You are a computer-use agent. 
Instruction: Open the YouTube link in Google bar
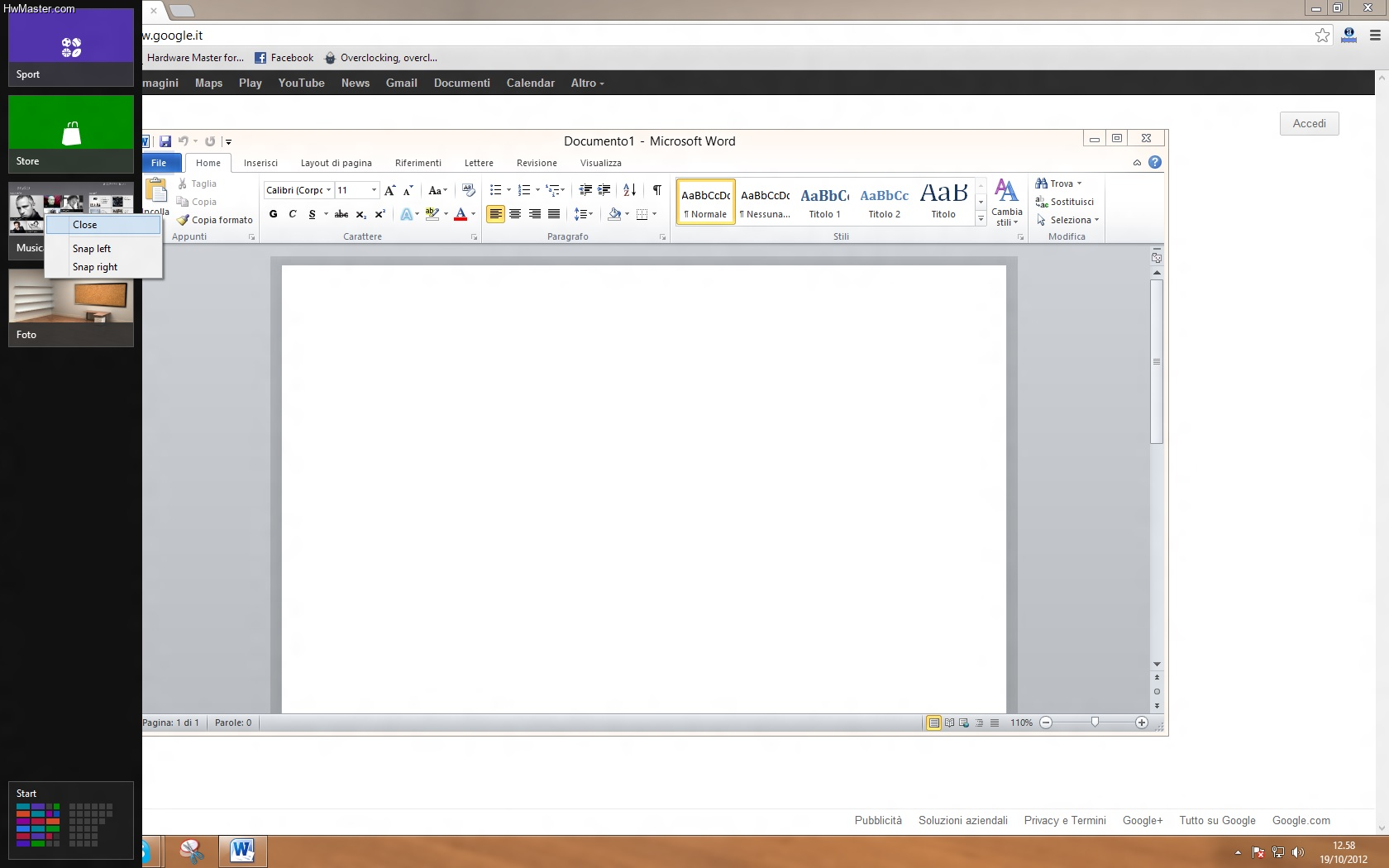(x=301, y=83)
